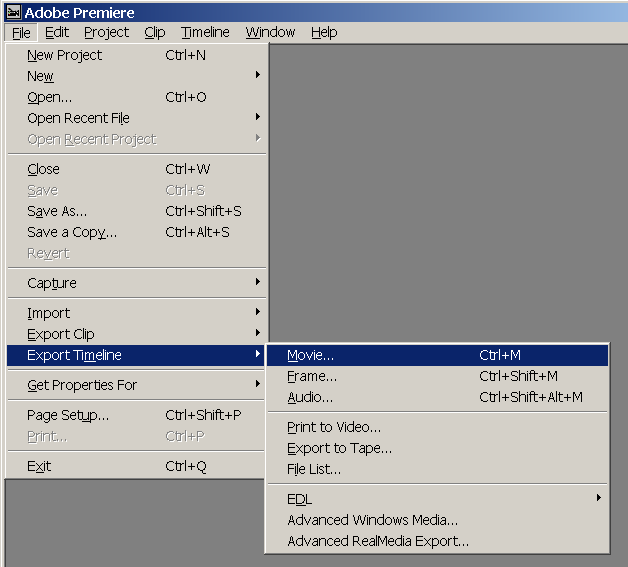Select Save a Copy... menu entry

(136, 232)
